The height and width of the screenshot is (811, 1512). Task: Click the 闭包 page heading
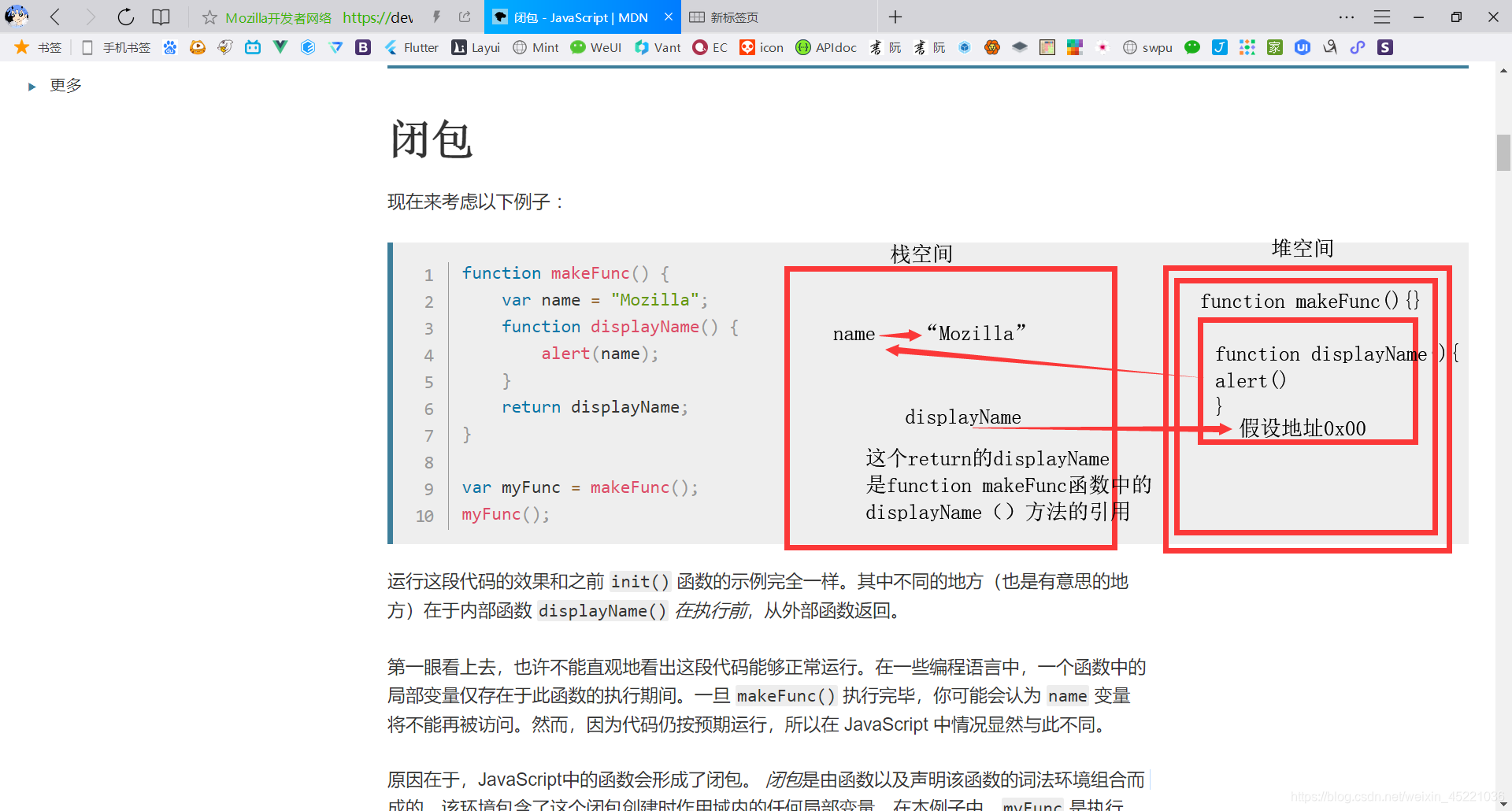(x=431, y=139)
